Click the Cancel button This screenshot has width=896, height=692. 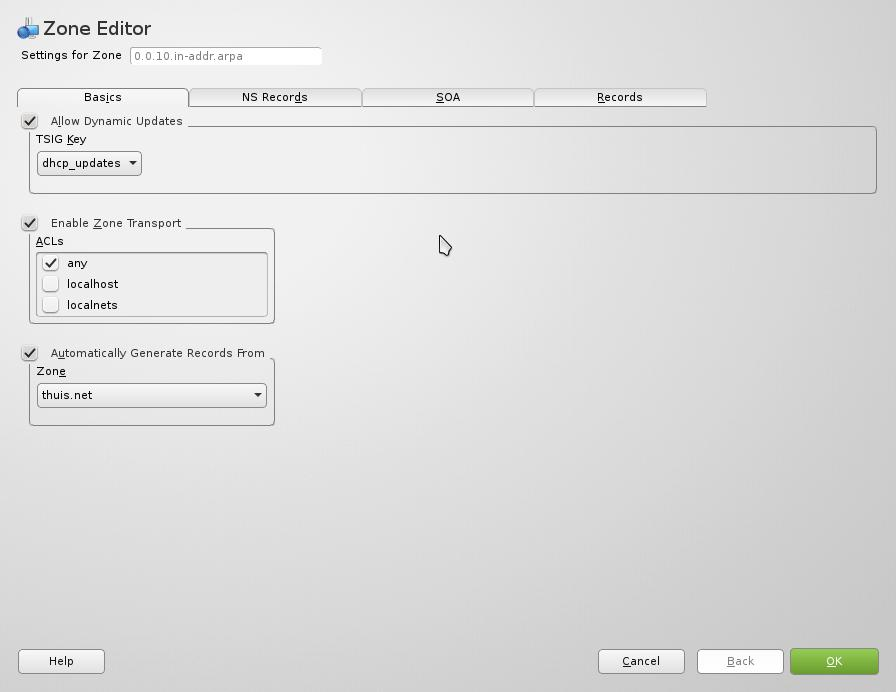[x=641, y=661]
